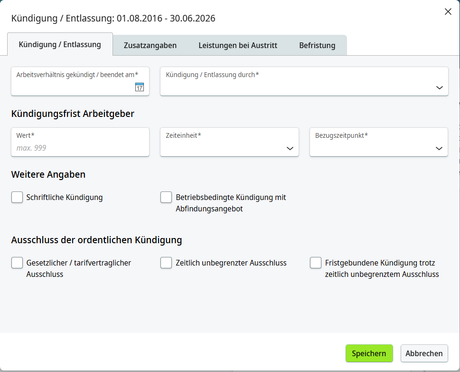Image resolution: width=460 pixels, height=372 pixels.
Task: Open the Bezugszeitpunkt dropdown
Action: (x=379, y=142)
